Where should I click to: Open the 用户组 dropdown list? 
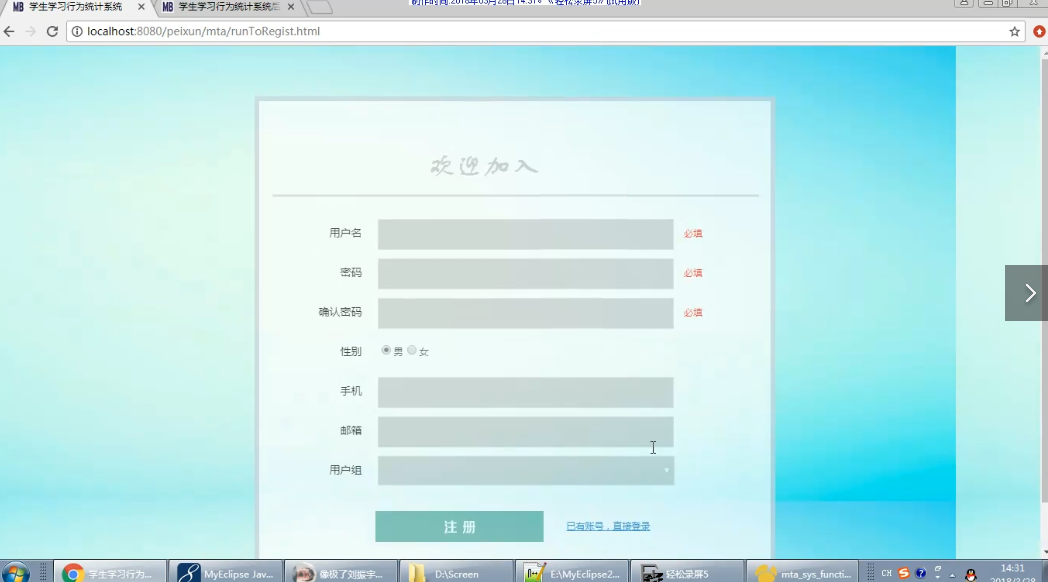525,470
